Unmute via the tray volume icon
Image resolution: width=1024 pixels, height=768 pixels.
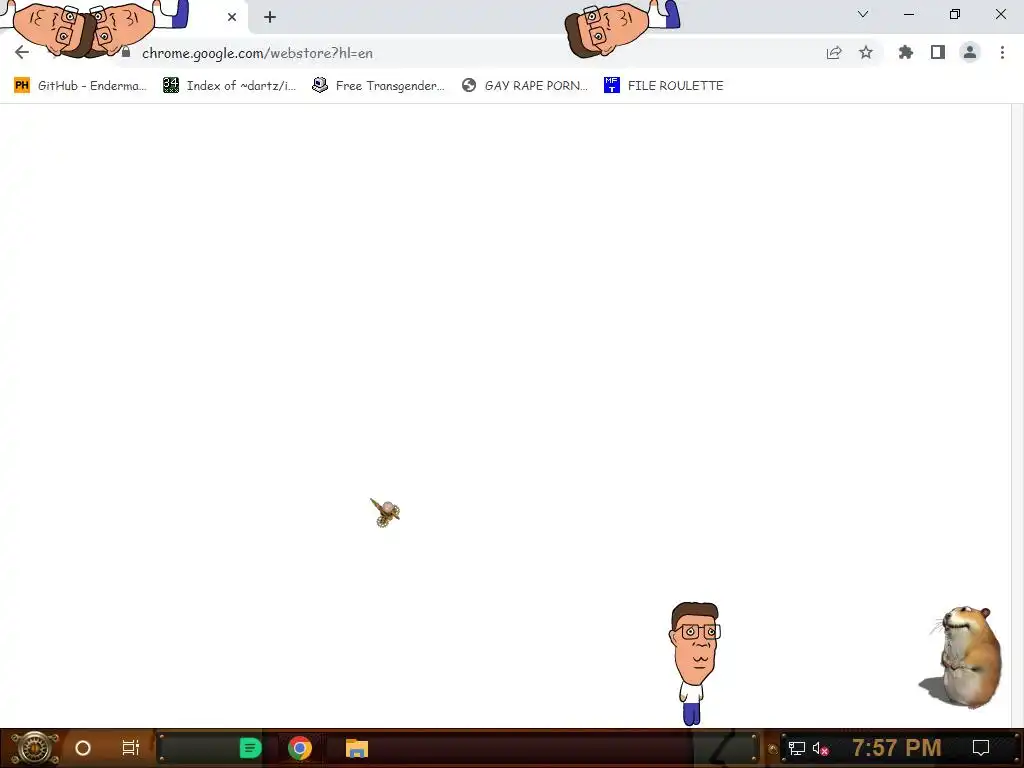[820, 748]
